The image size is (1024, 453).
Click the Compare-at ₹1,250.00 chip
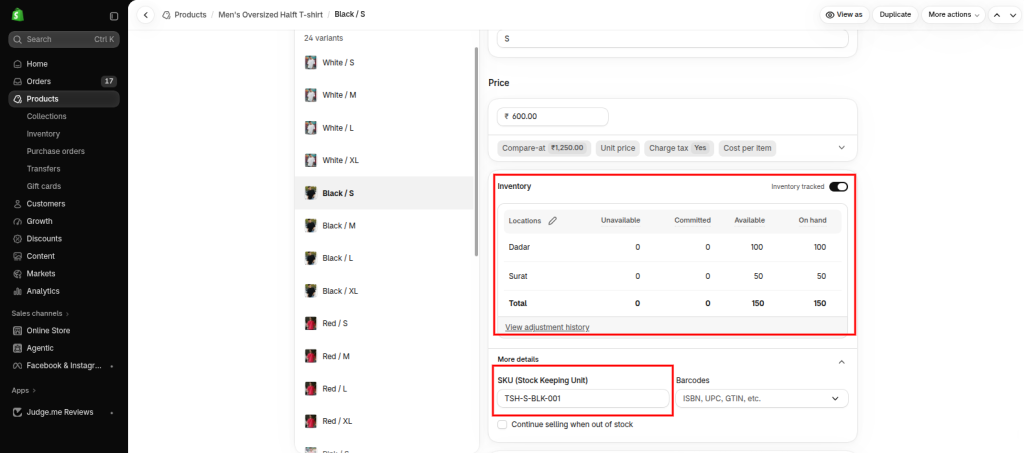click(545, 148)
